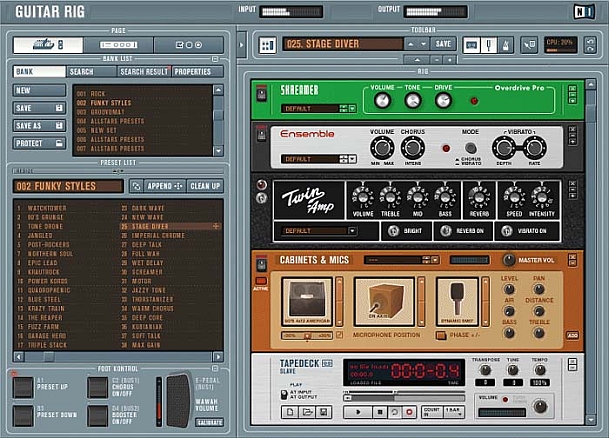Open the Tapedeck view in the toolbar
This screenshot has width=609, height=438.
coord(471,45)
